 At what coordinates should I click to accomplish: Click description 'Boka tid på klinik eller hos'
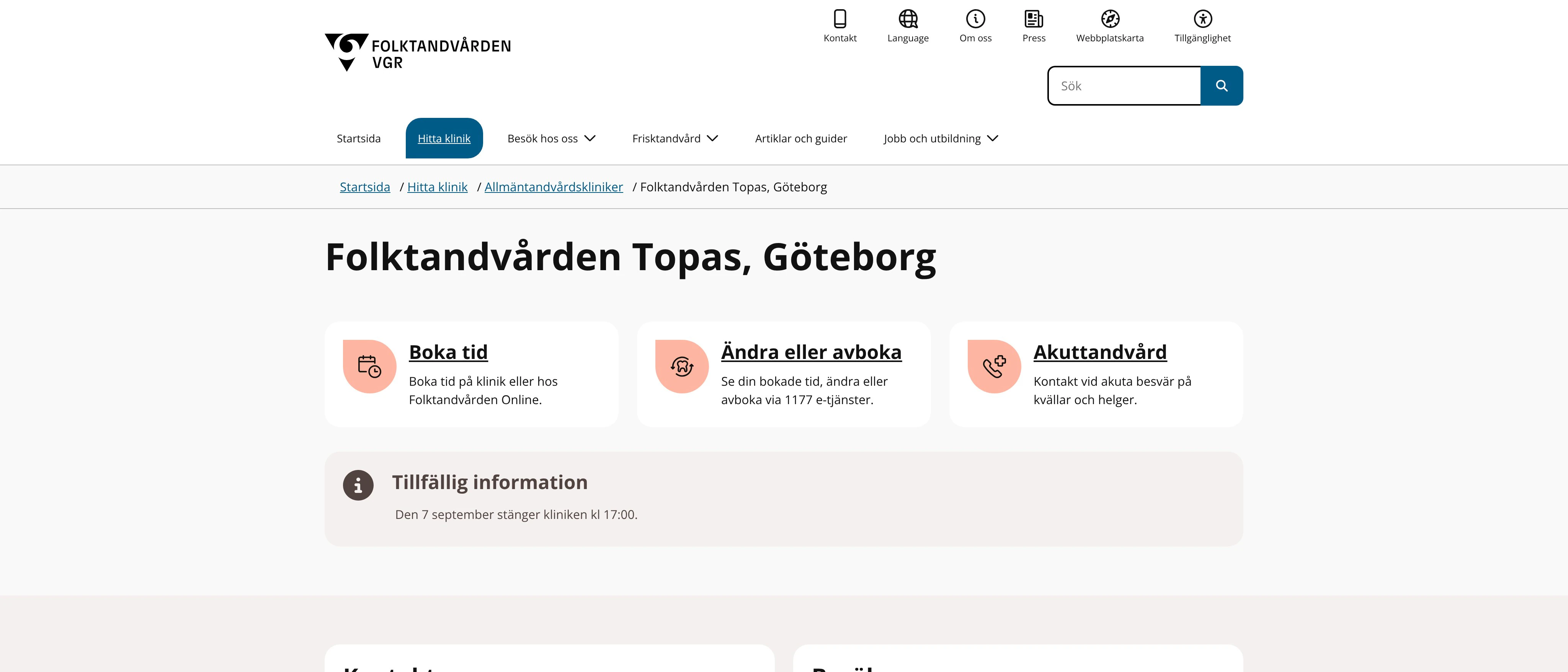coord(483,382)
